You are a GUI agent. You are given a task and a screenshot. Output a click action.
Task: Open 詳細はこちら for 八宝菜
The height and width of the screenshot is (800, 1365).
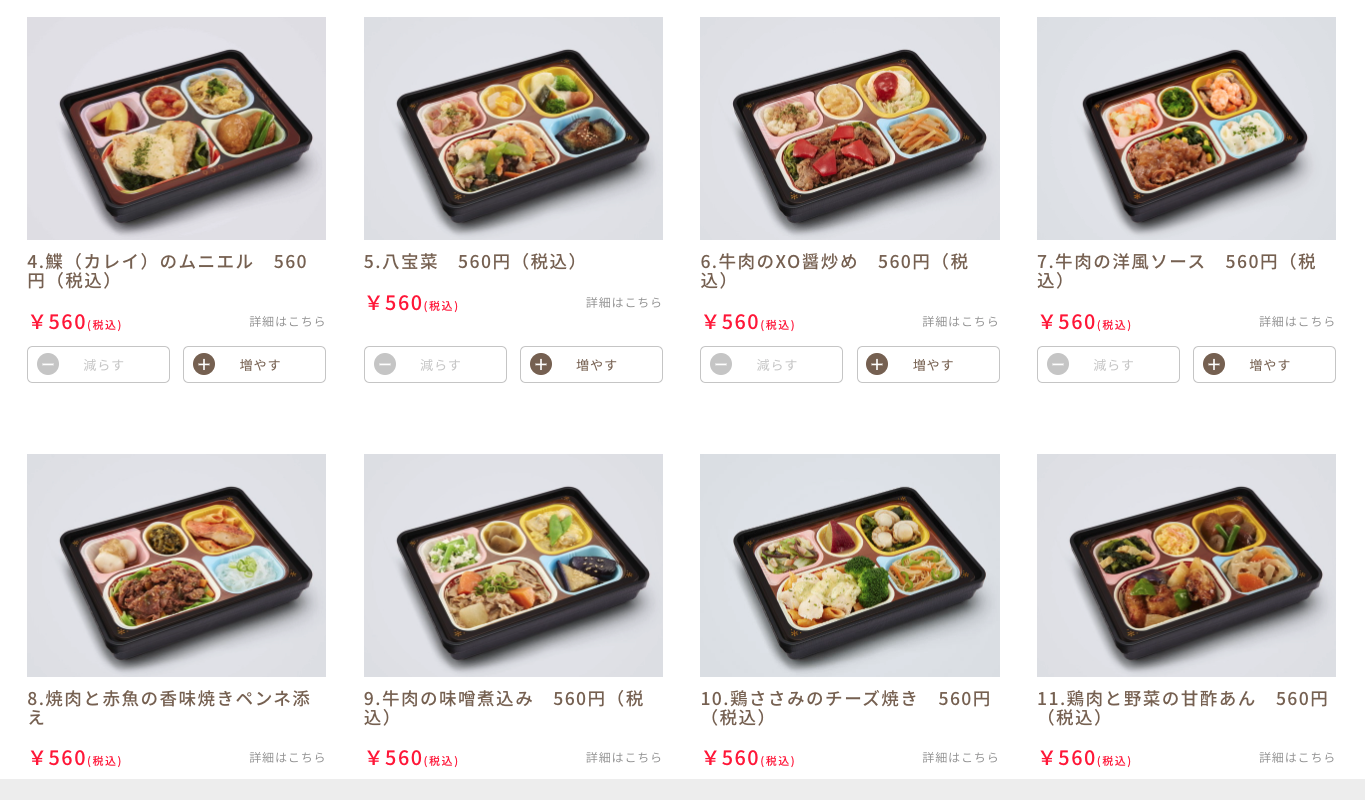point(624,302)
